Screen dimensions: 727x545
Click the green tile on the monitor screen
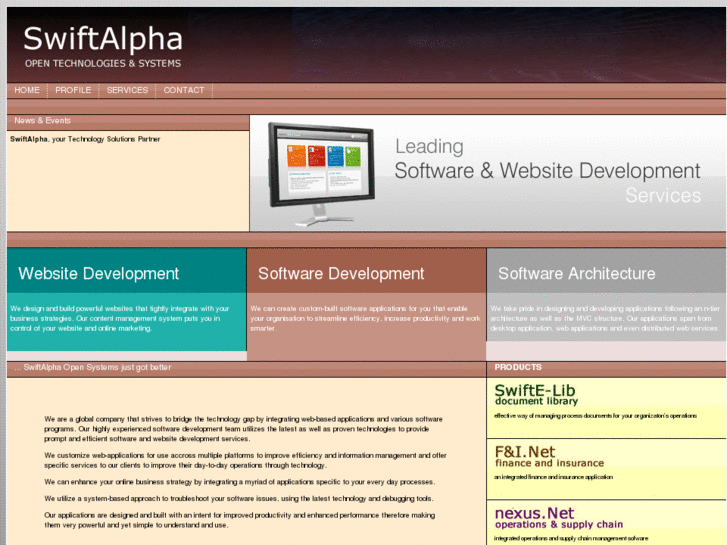317,156
